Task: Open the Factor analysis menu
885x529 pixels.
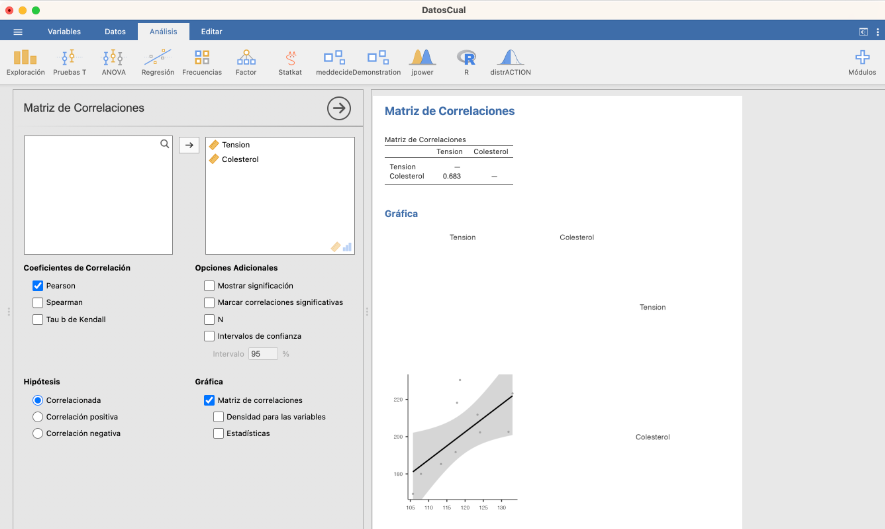Action: [x=246, y=62]
